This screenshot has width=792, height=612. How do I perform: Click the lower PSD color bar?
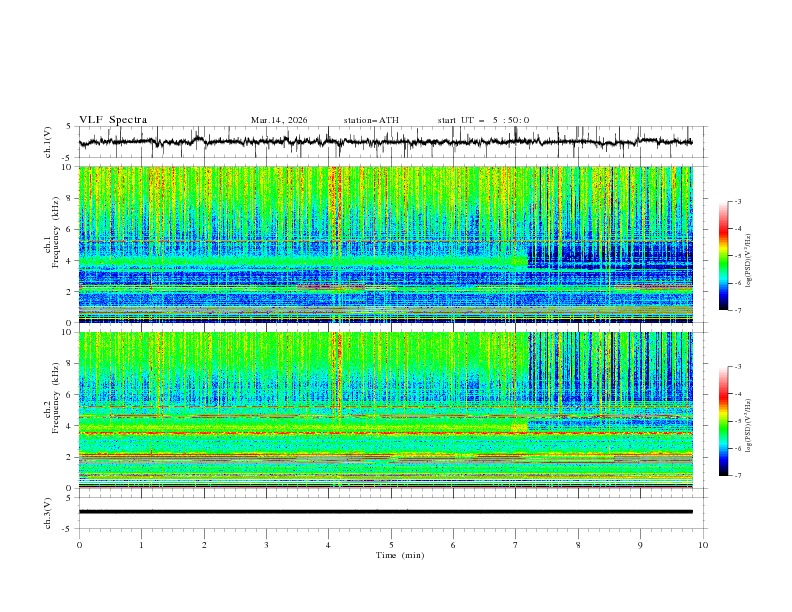[724, 421]
